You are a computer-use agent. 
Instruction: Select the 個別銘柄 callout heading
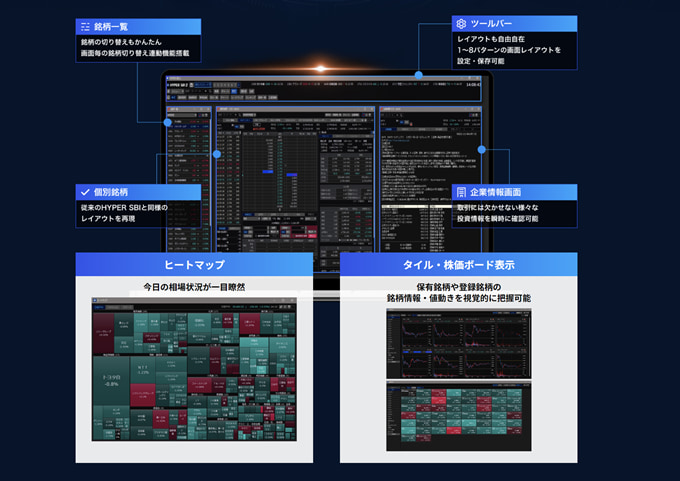point(138,192)
